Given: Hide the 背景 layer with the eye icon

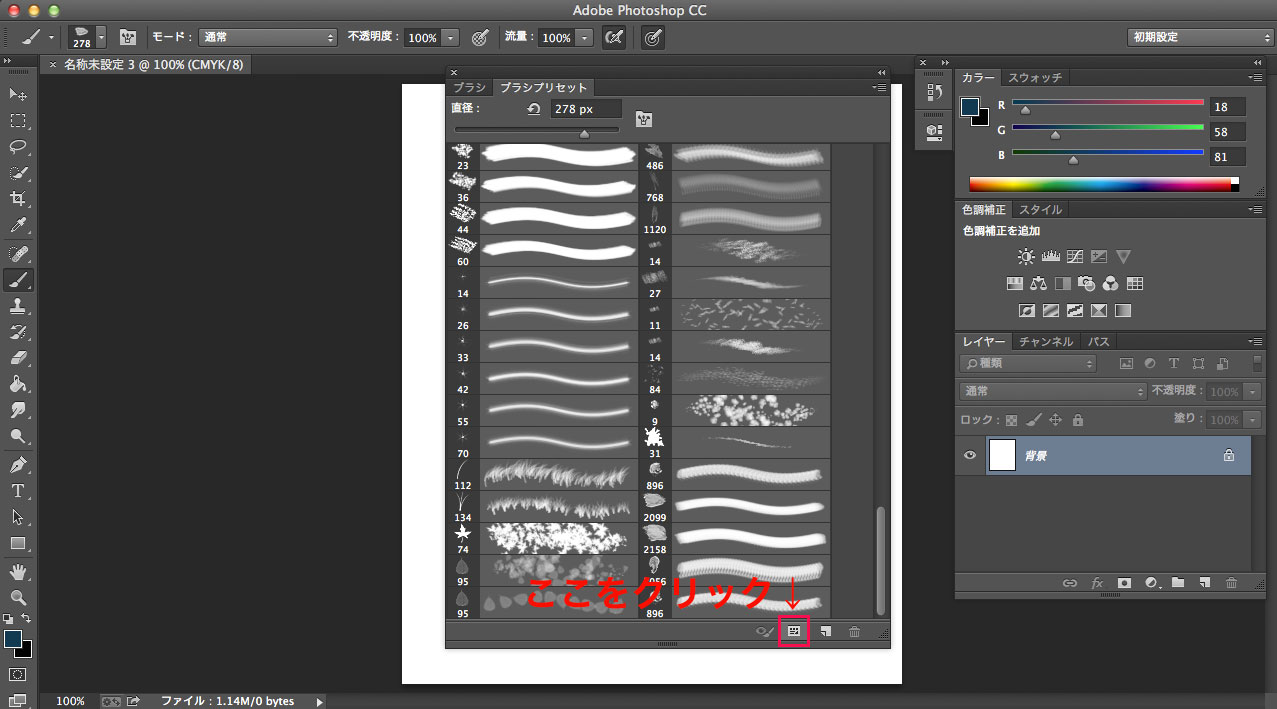Looking at the screenshot, I should [x=969, y=455].
